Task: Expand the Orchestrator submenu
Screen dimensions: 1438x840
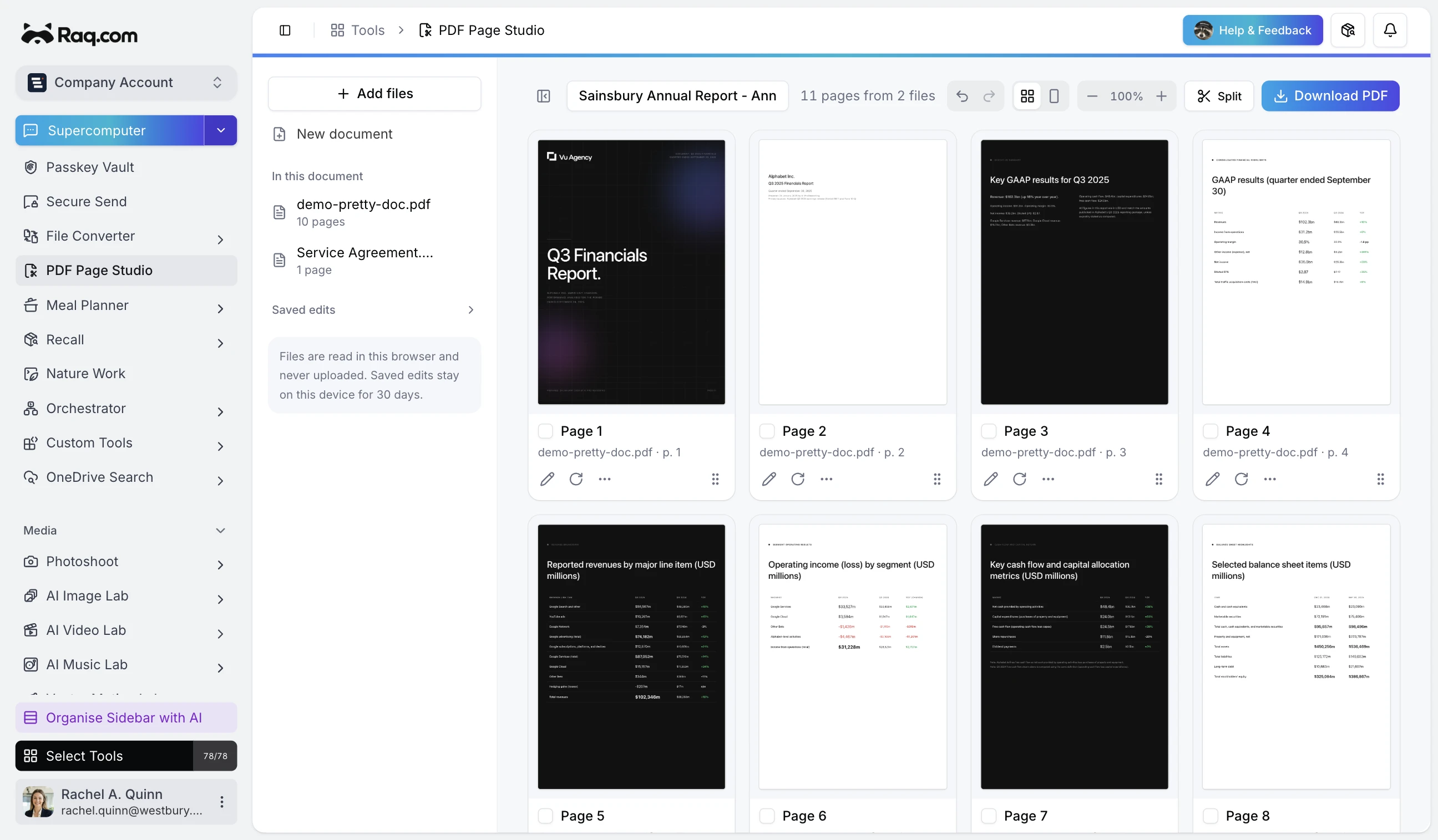Action: 220,412
